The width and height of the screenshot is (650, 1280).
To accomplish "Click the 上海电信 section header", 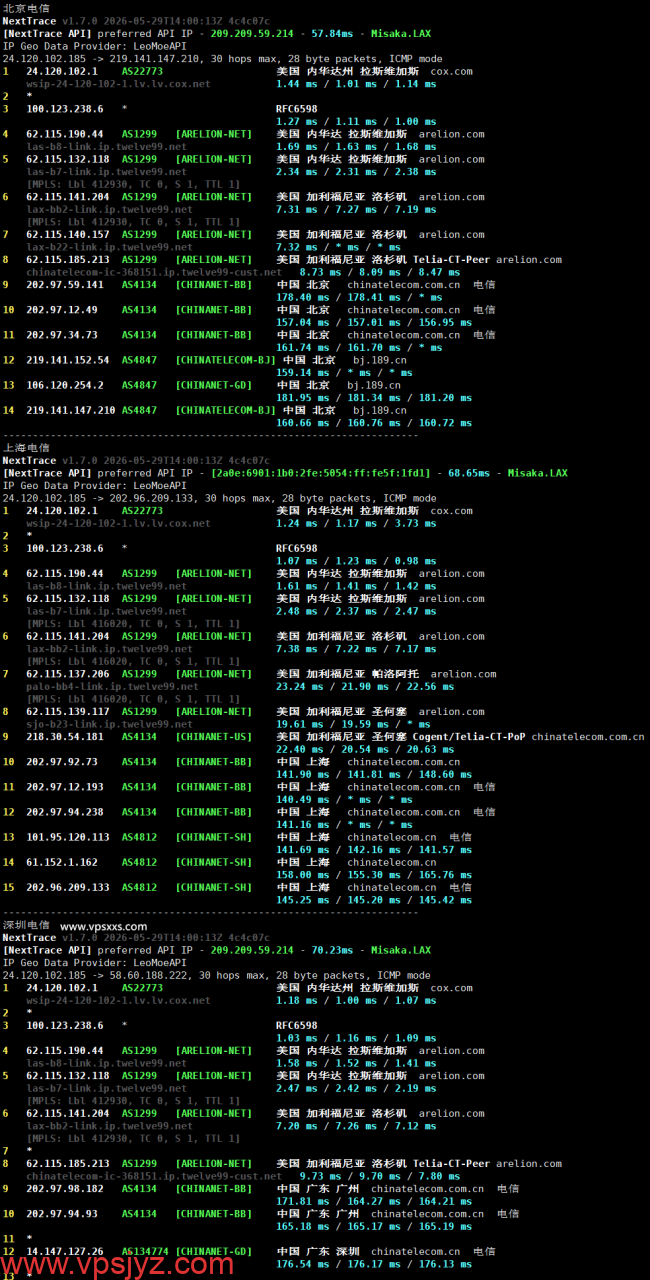I will [x=26, y=449].
